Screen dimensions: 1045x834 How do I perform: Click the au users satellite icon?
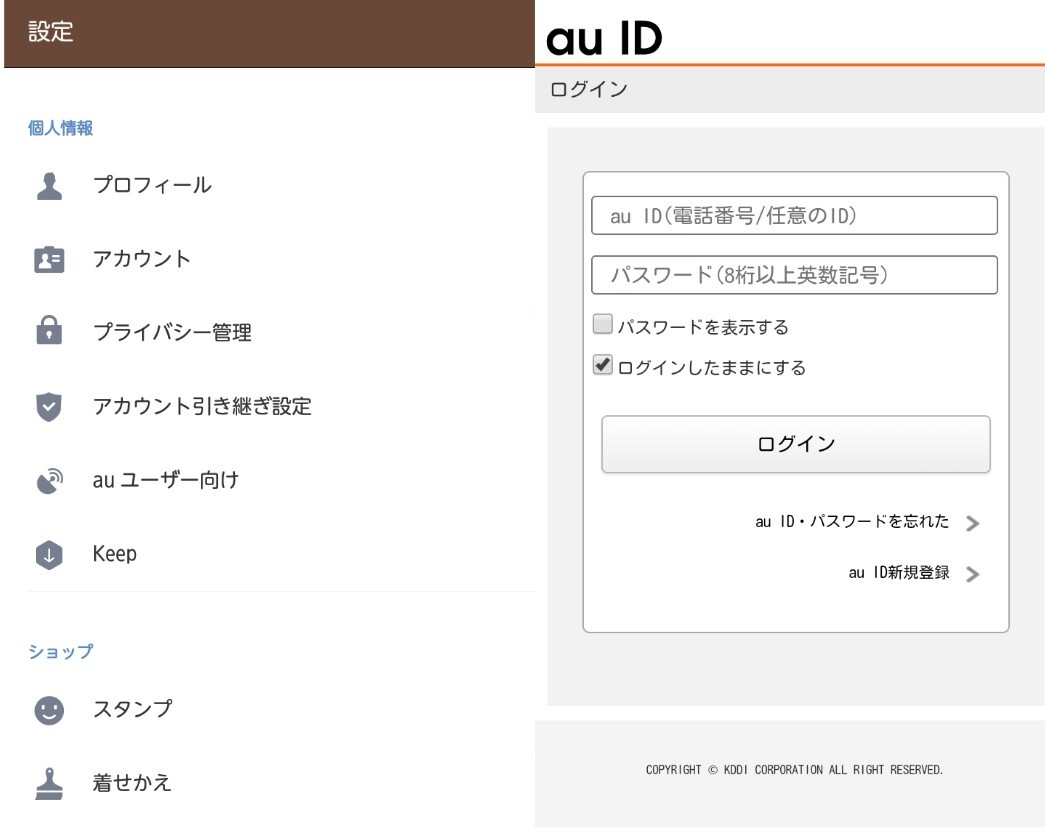(x=49, y=480)
